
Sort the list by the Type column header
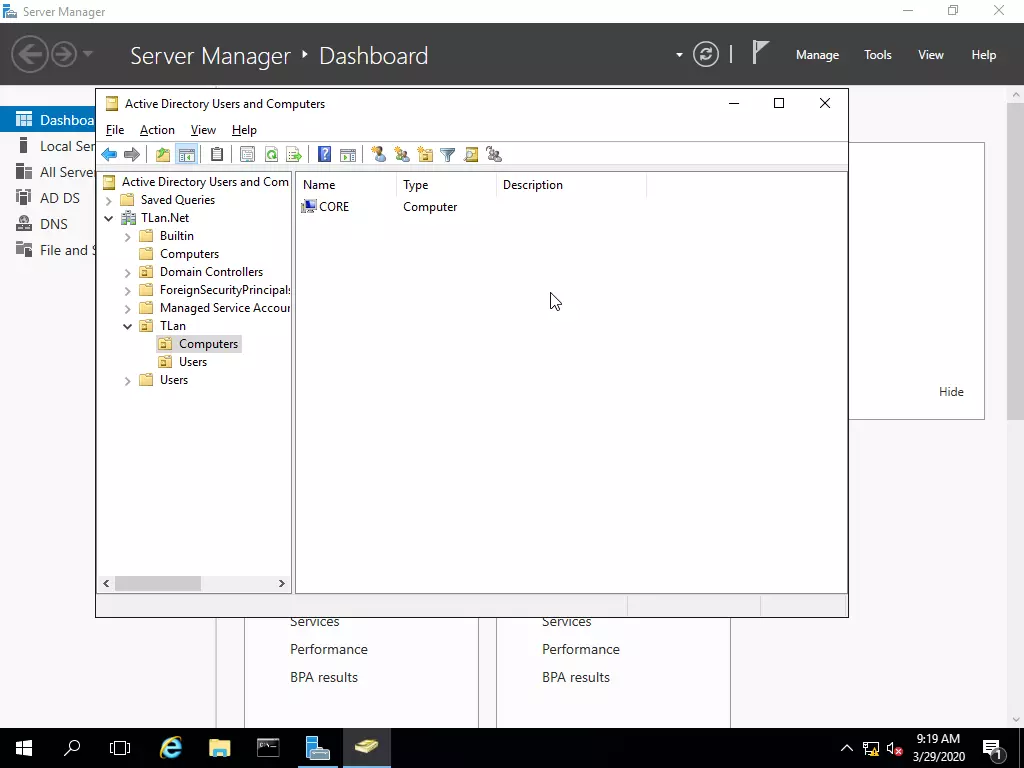[446, 185]
